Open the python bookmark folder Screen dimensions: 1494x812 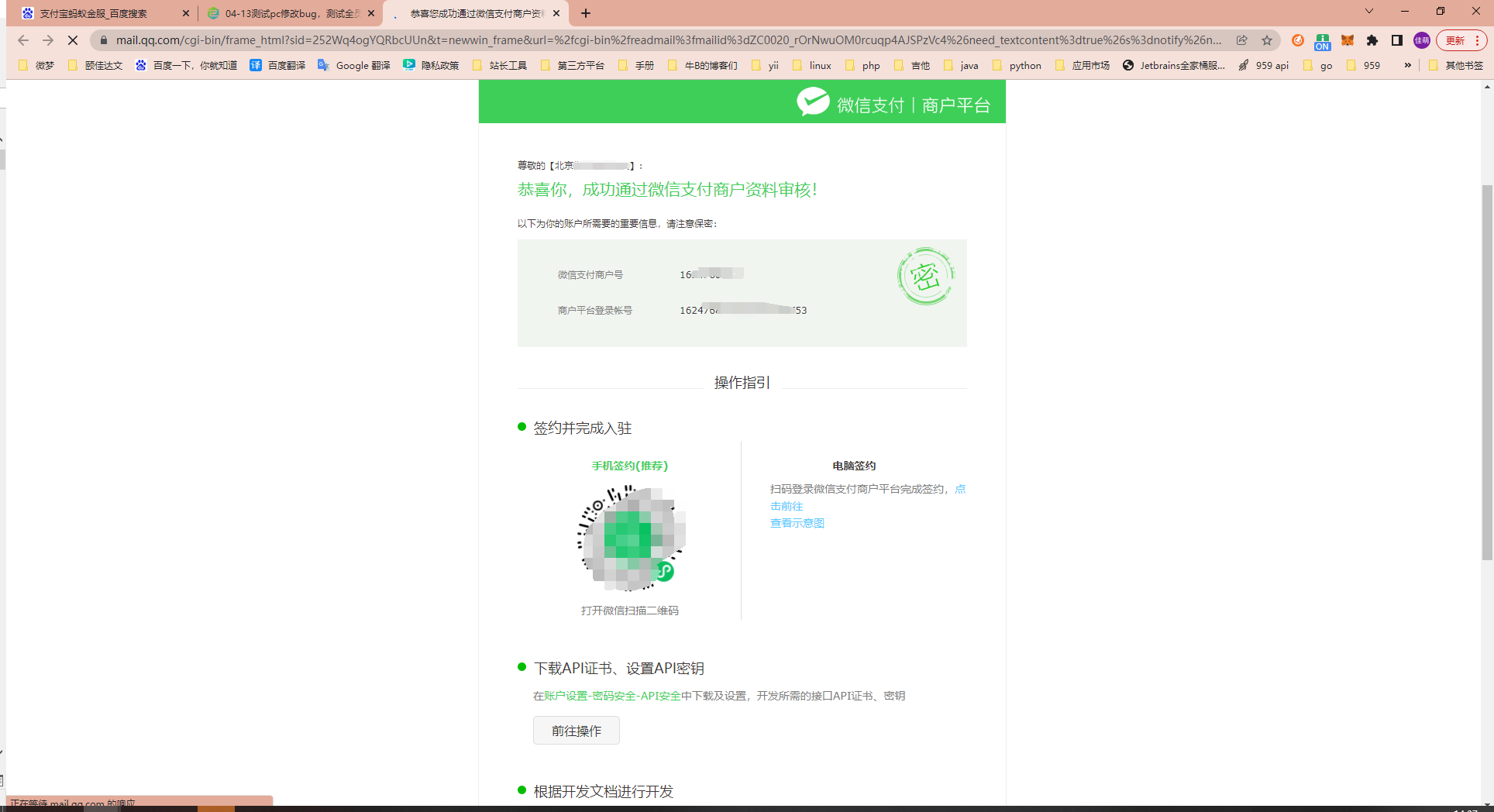(x=1017, y=65)
